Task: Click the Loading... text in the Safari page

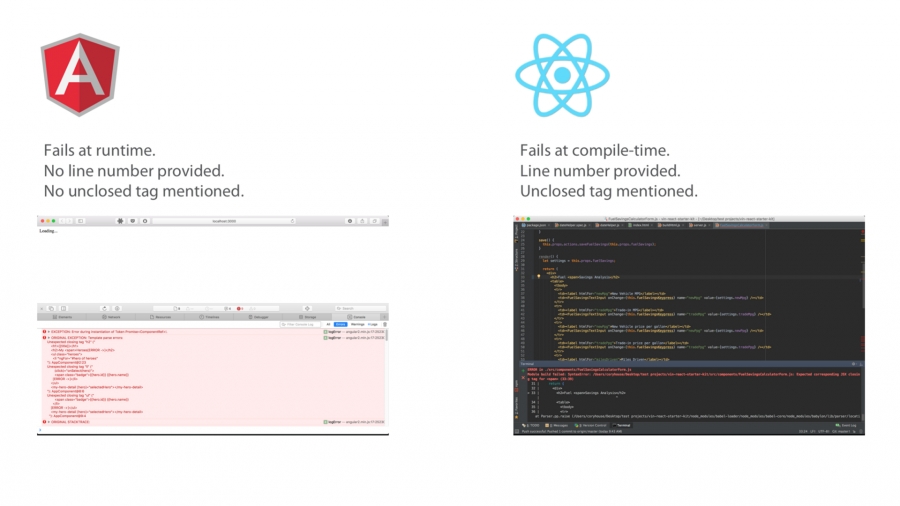Action: click(48, 231)
